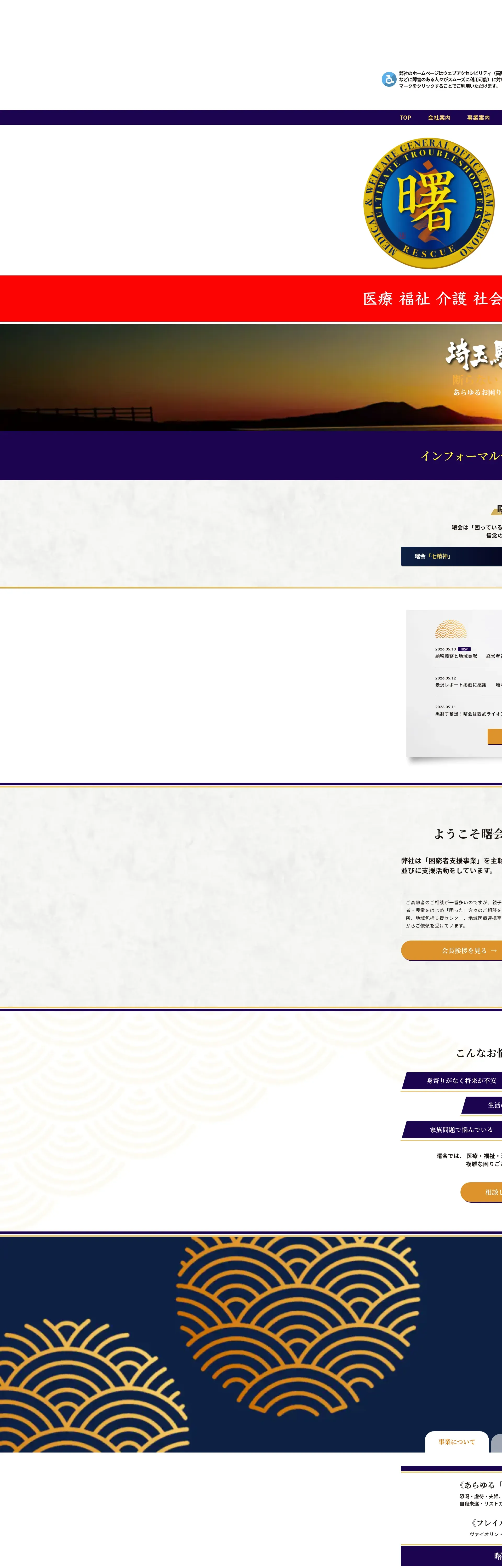Click the blue web accessibility icon
This screenshot has height=1568, width=502.
pos(389,79)
